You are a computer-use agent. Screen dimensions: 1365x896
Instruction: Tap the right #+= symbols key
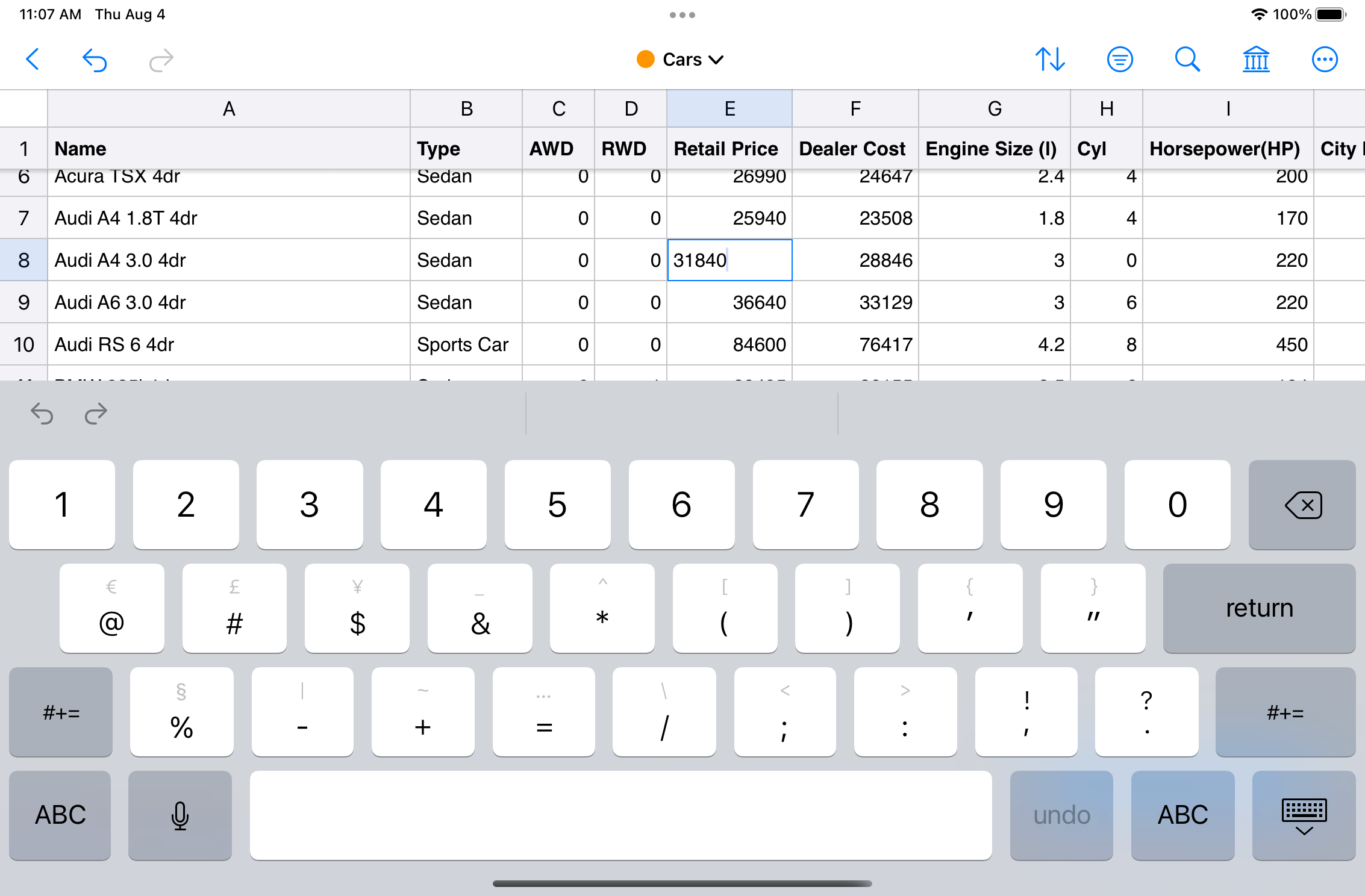pyautogui.click(x=1285, y=712)
